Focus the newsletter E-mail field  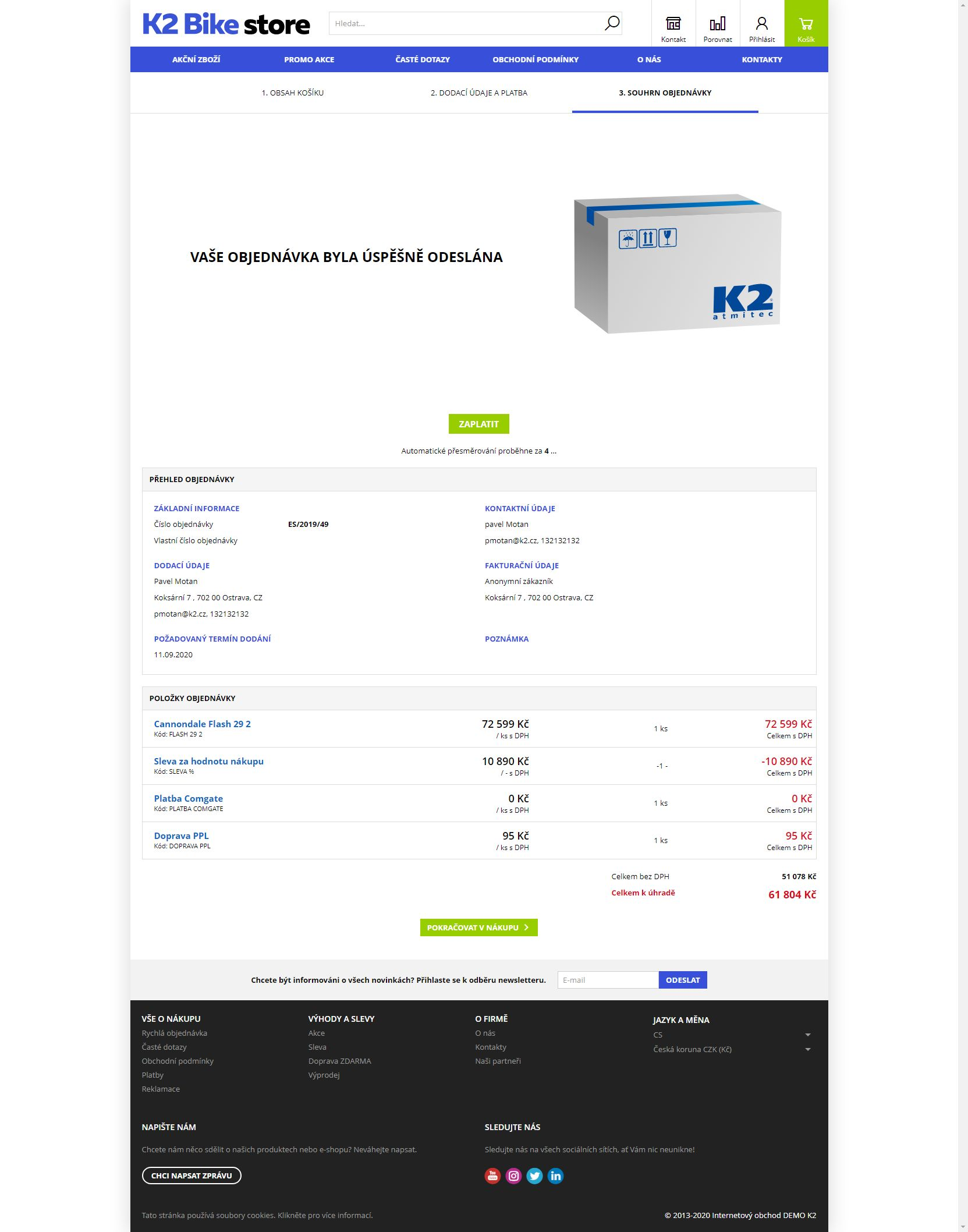(x=608, y=980)
